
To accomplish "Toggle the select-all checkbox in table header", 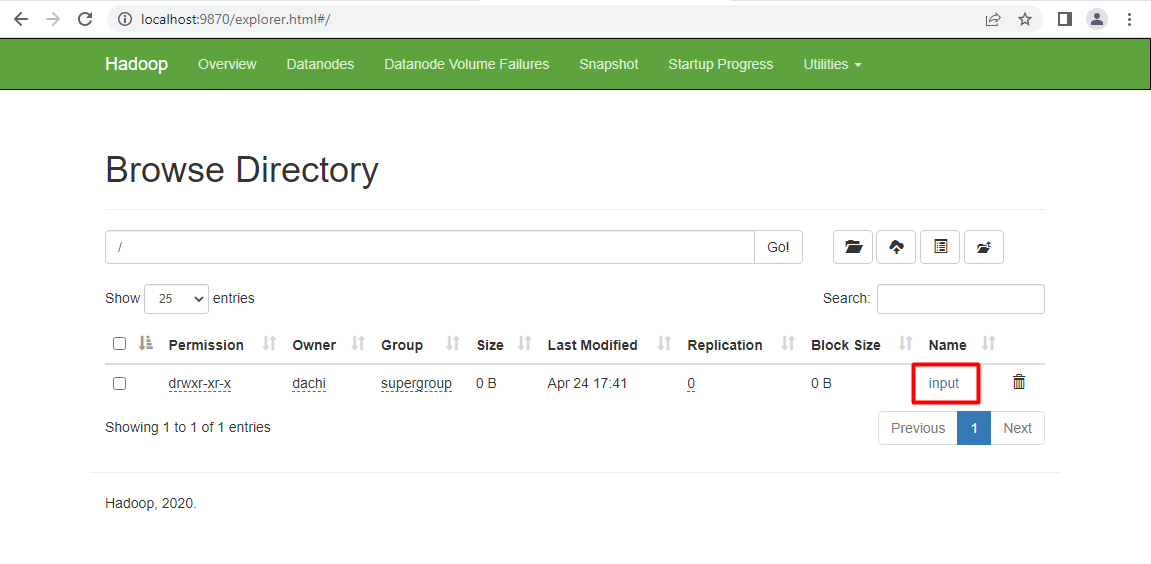I will coord(120,344).
